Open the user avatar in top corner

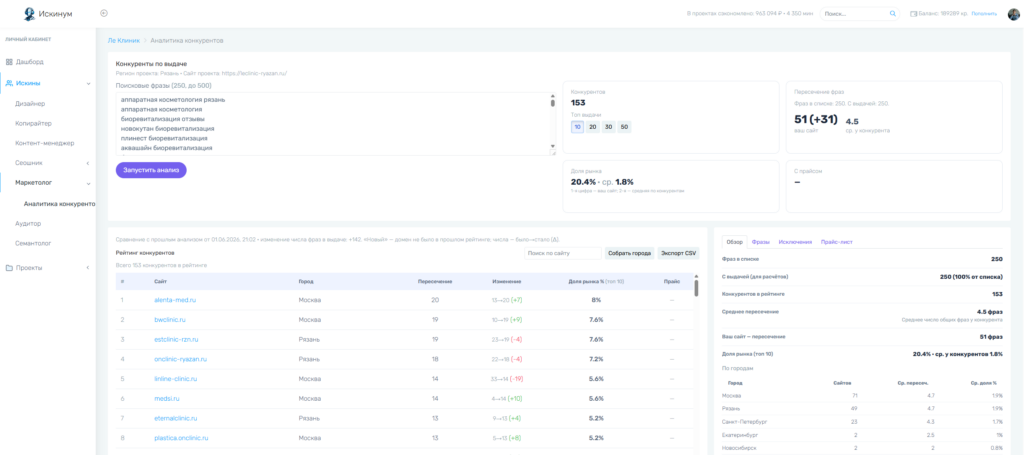coord(1014,13)
